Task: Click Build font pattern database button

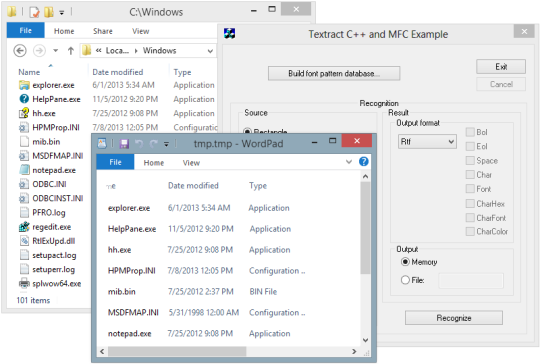Action: [334, 73]
